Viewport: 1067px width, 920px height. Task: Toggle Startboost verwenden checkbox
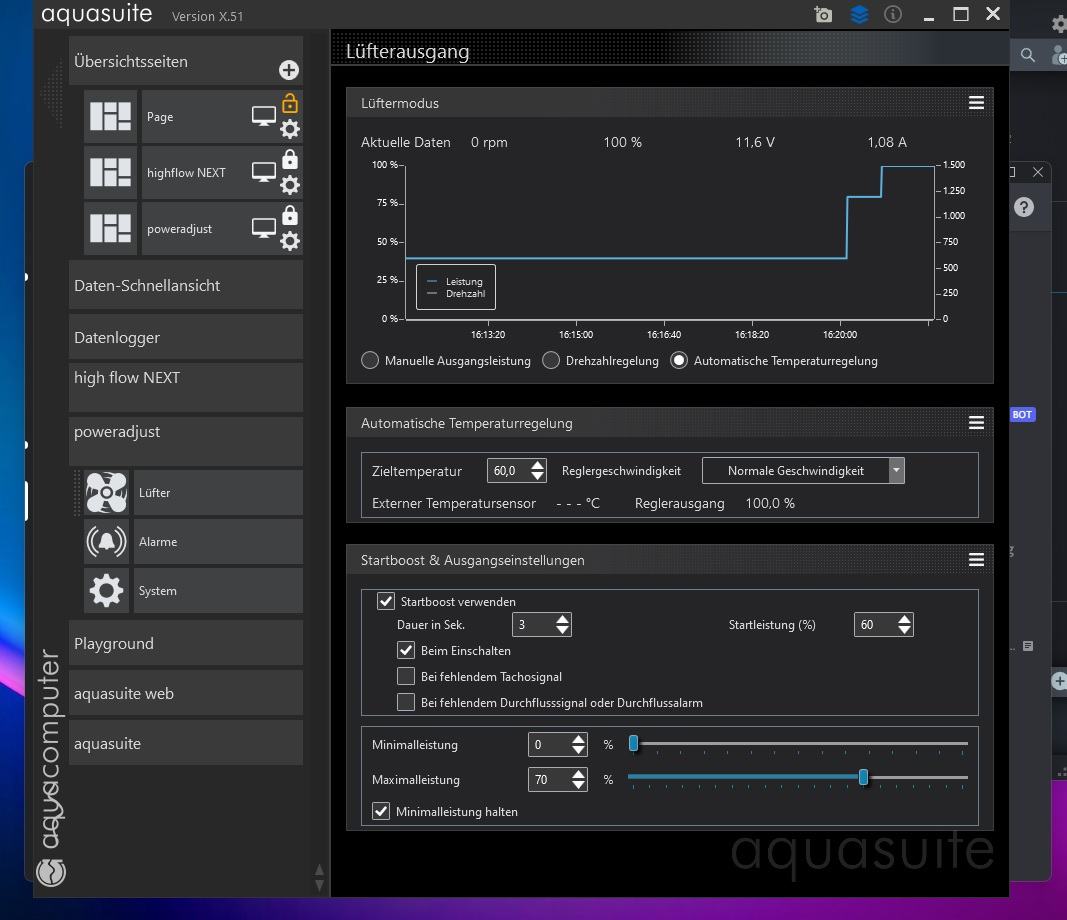coord(386,601)
